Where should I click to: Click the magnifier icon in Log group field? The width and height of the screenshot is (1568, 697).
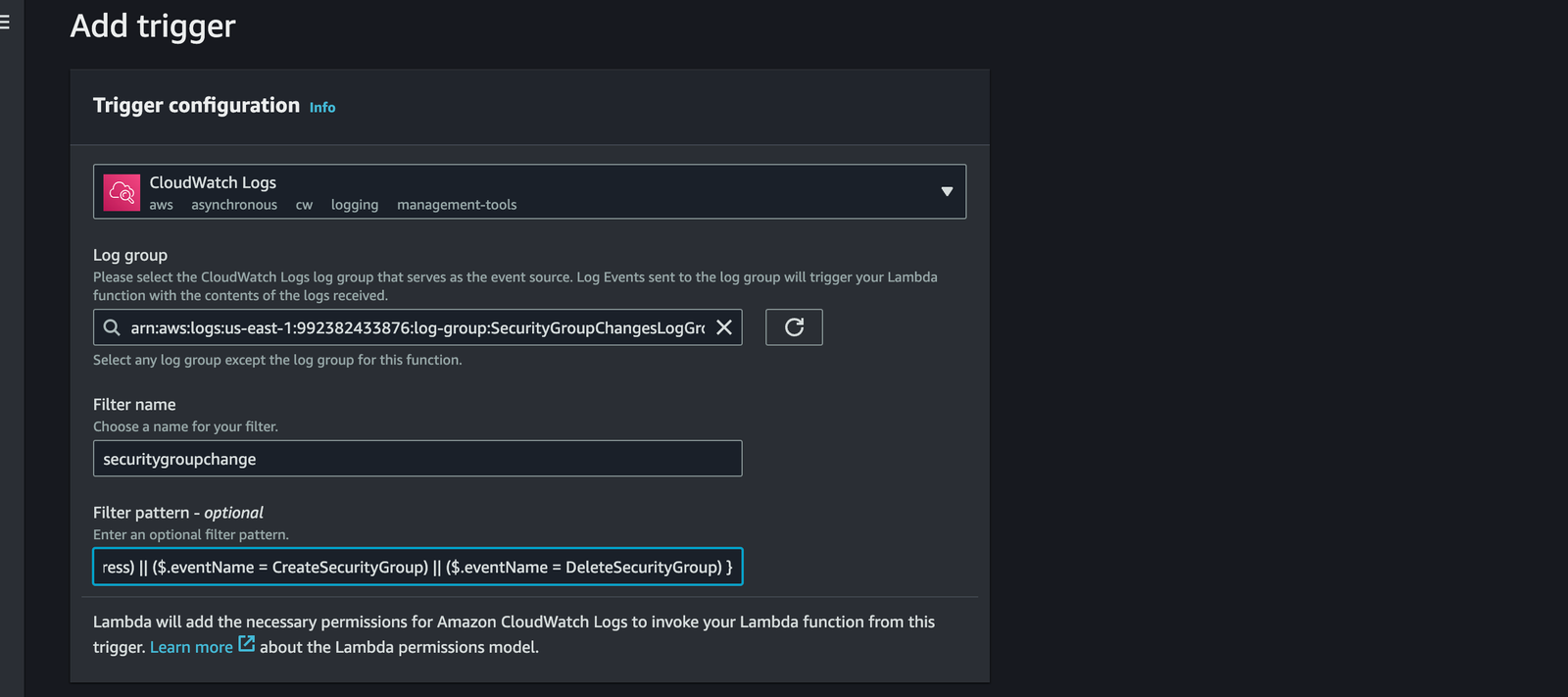pos(112,327)
